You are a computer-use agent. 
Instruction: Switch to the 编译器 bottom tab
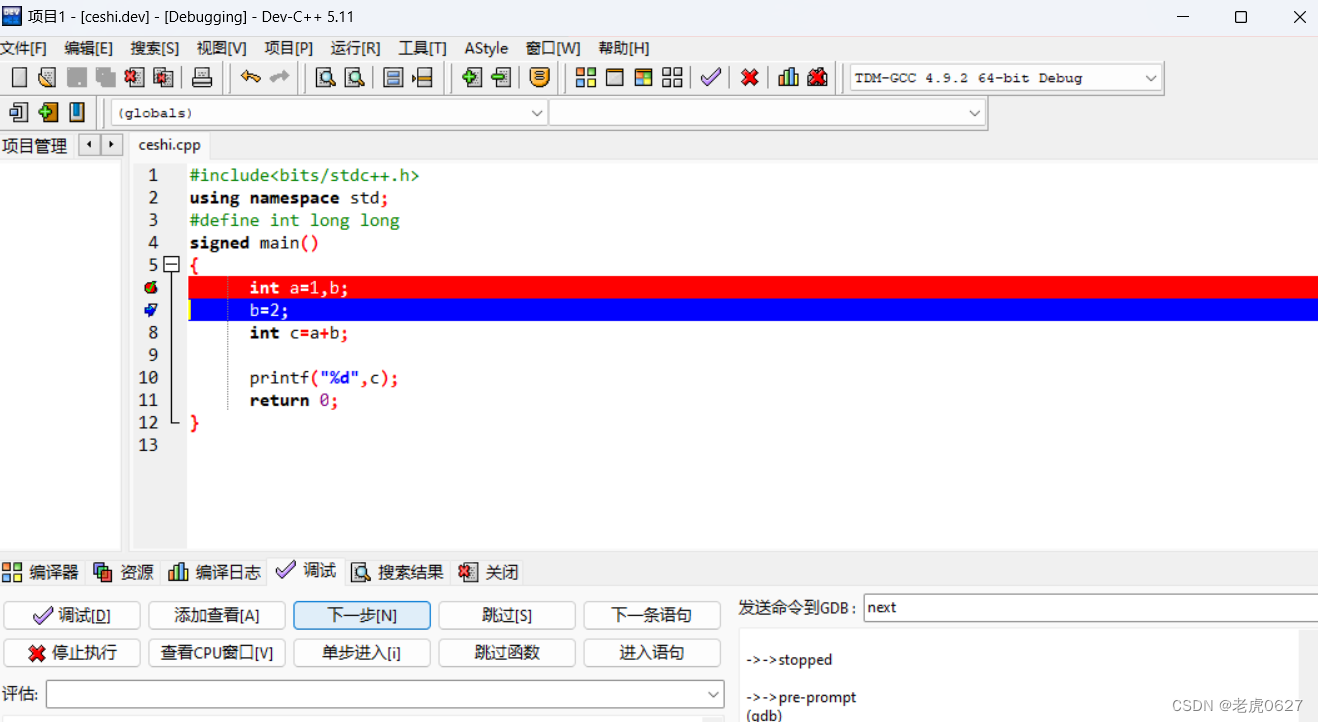[x=41, y=572]
